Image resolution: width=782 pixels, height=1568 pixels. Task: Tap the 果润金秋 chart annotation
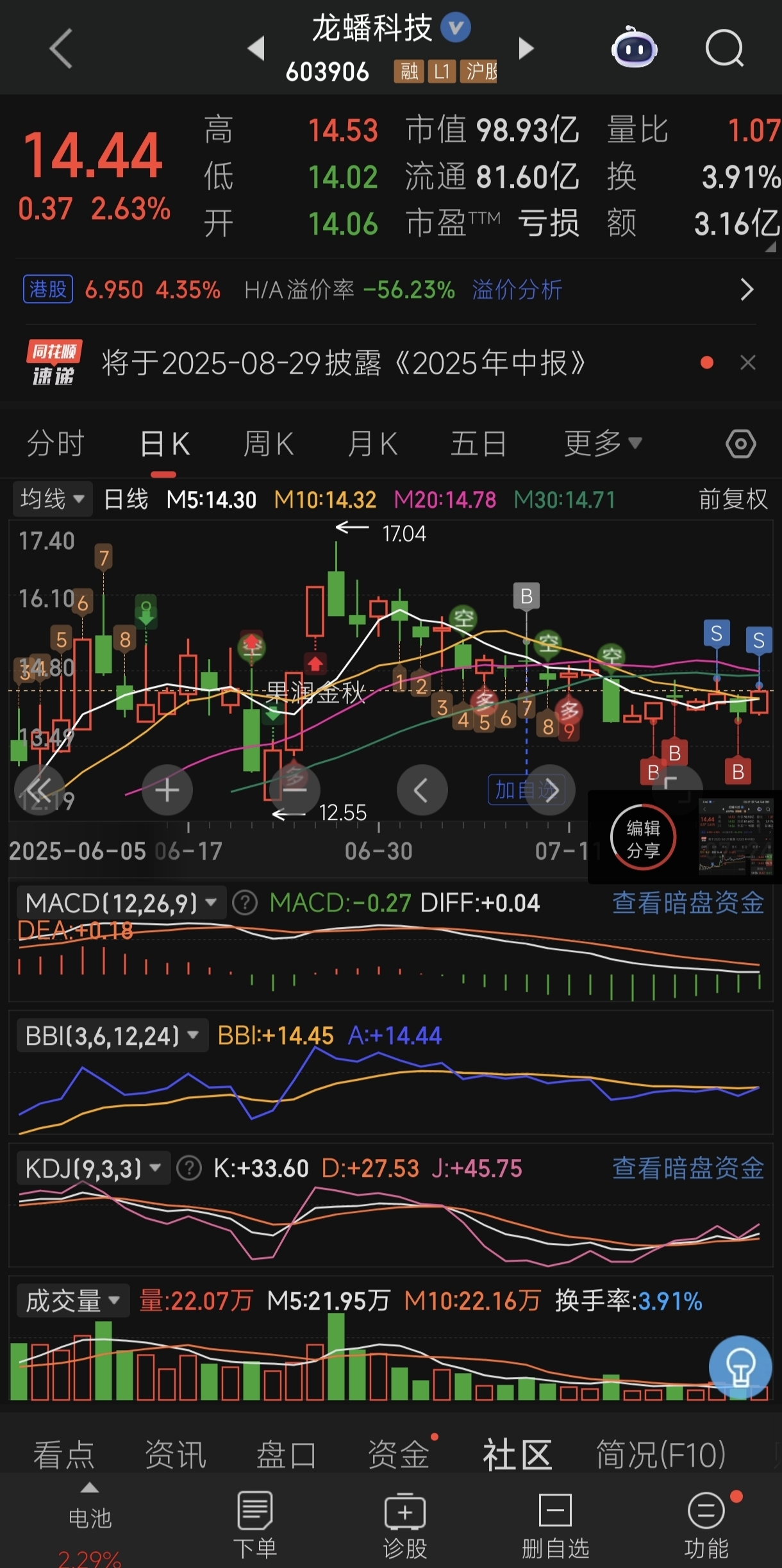click(315, 693)
